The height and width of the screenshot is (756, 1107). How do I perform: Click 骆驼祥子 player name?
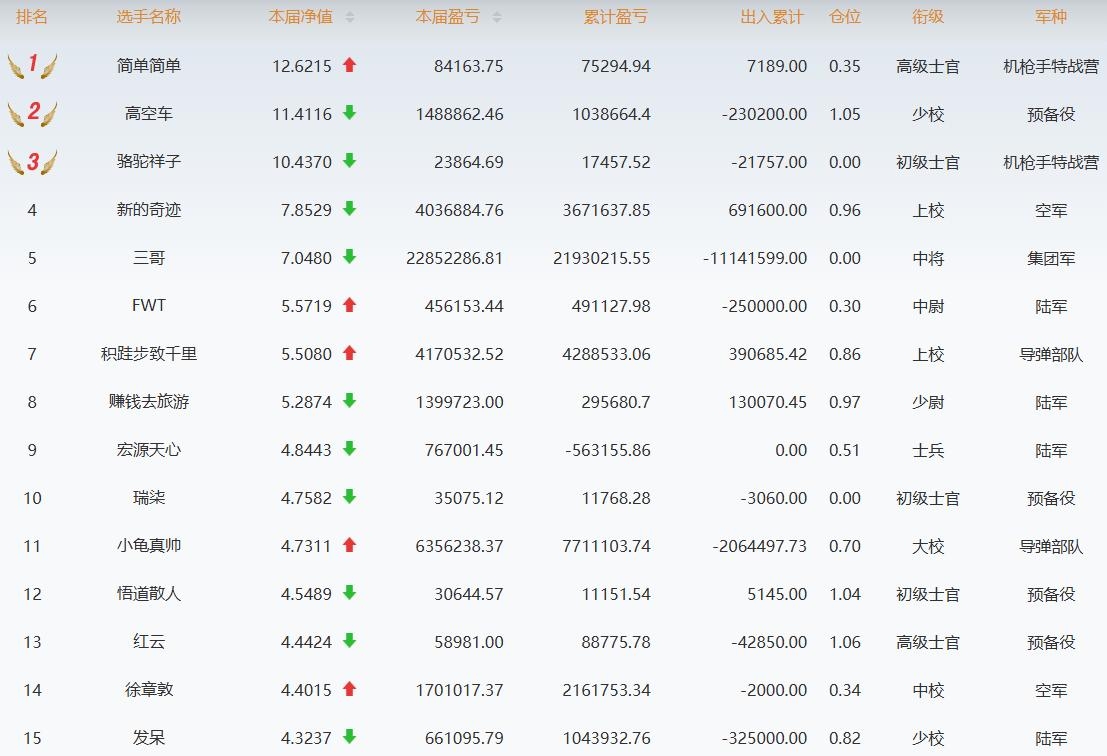tap(149, 162)
